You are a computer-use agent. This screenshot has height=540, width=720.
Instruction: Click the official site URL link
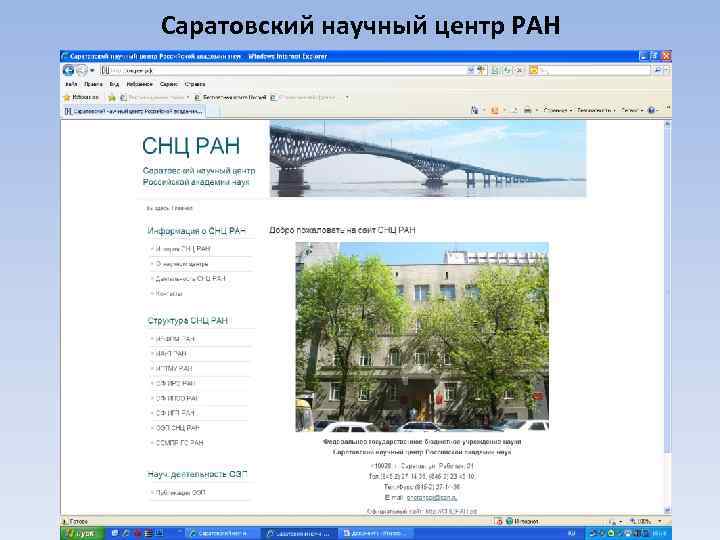point(451,511)
